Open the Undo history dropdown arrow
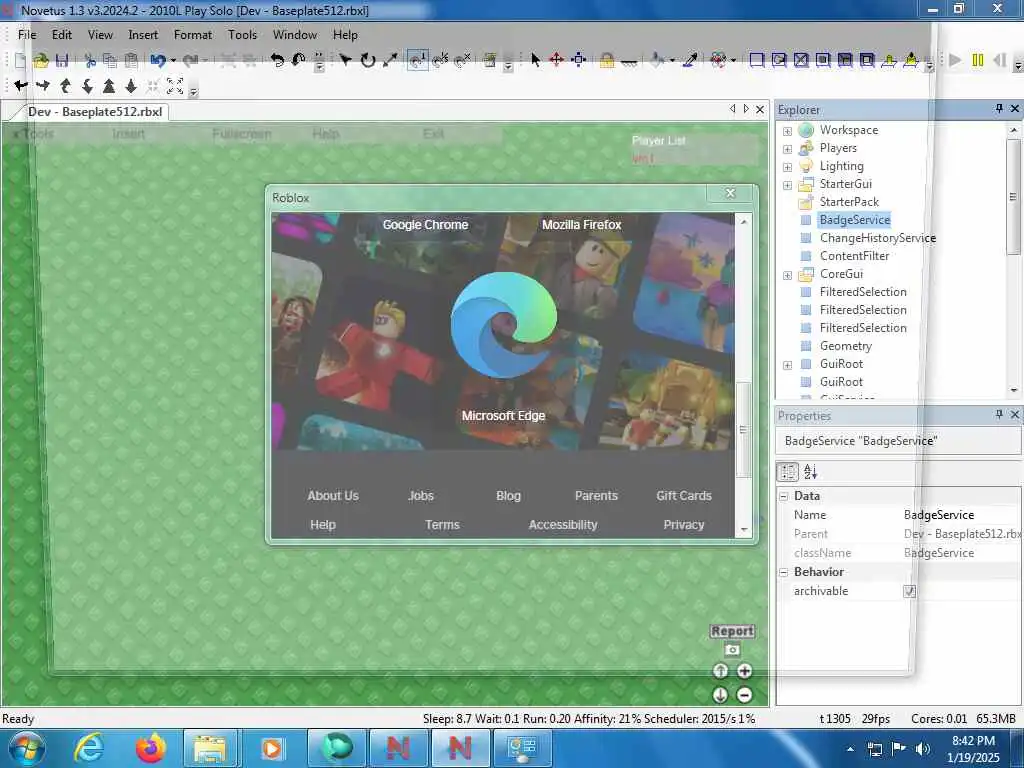The image size is (1024, 768). pos(173,61)
